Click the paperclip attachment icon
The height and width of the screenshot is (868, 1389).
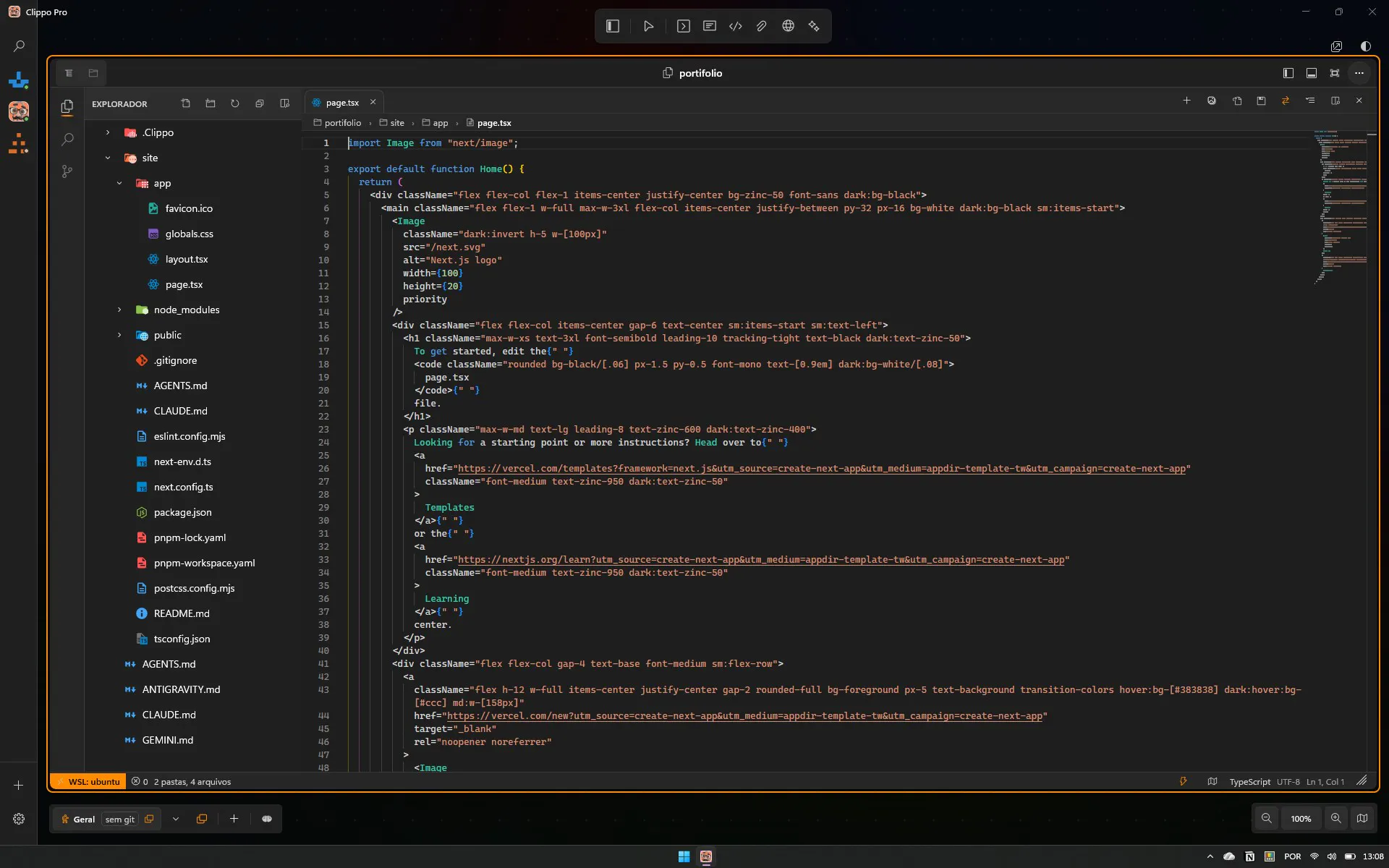tap(762, 26)
